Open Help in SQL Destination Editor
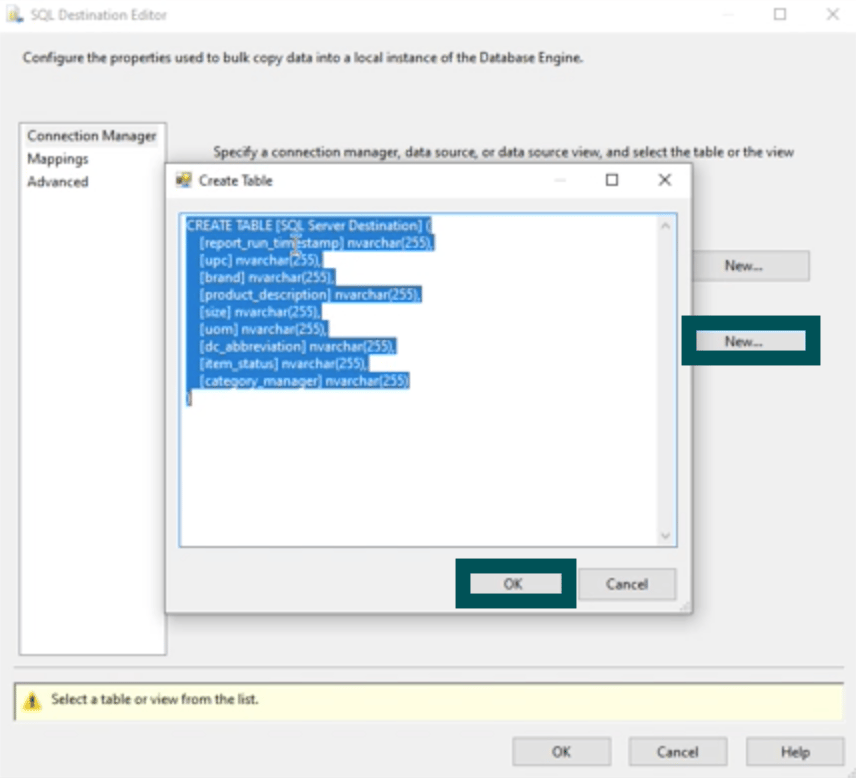Image resolution: width=856 pixels, height=778 pixels. click(795, 752)
